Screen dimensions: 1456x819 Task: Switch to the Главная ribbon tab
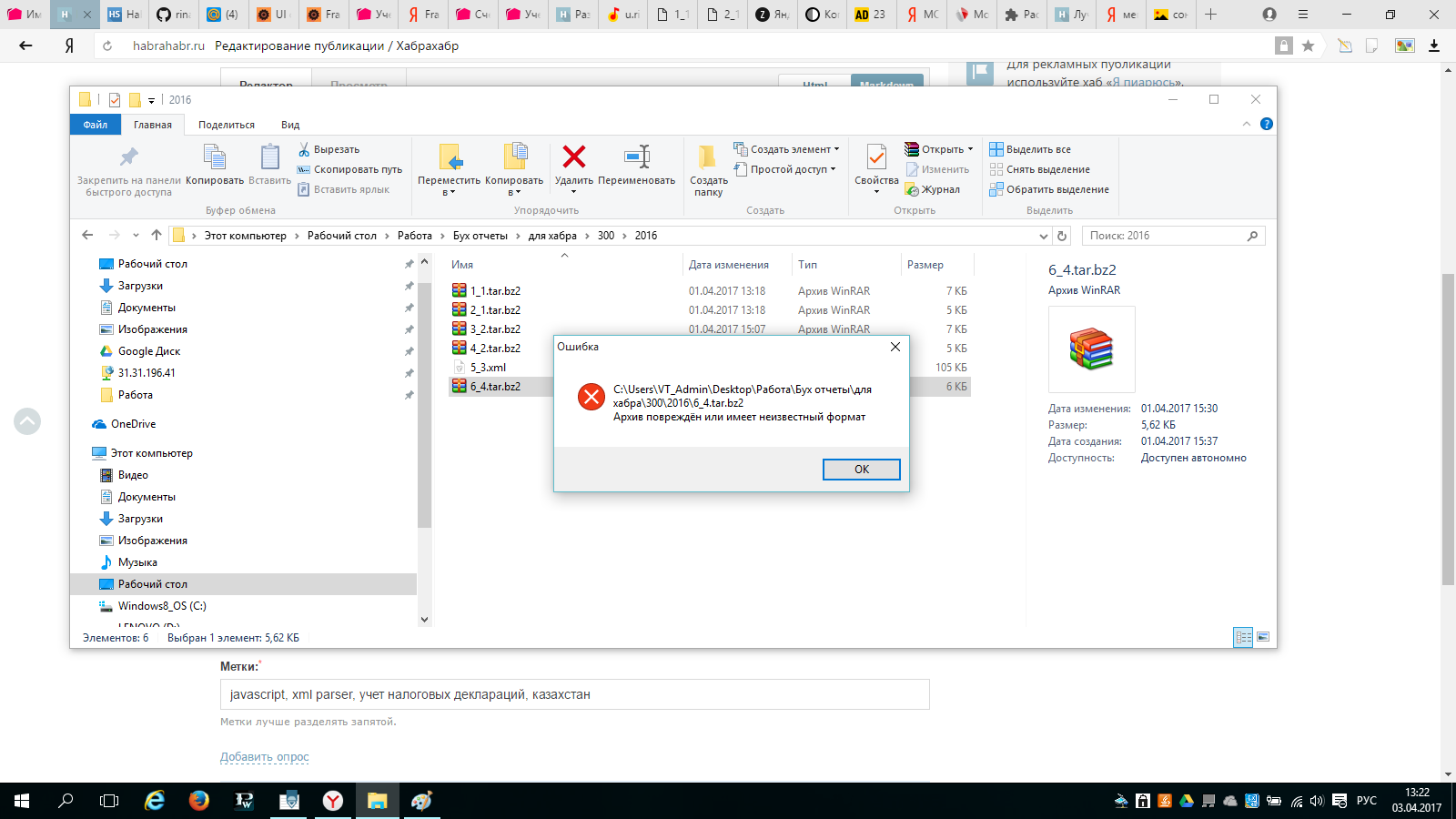click(x=153, y=125)
